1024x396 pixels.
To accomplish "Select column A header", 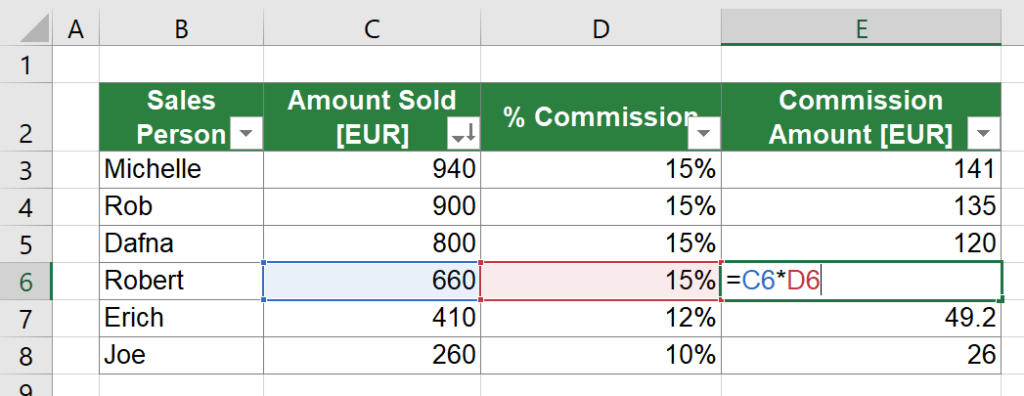I will [x=76, y=28].
